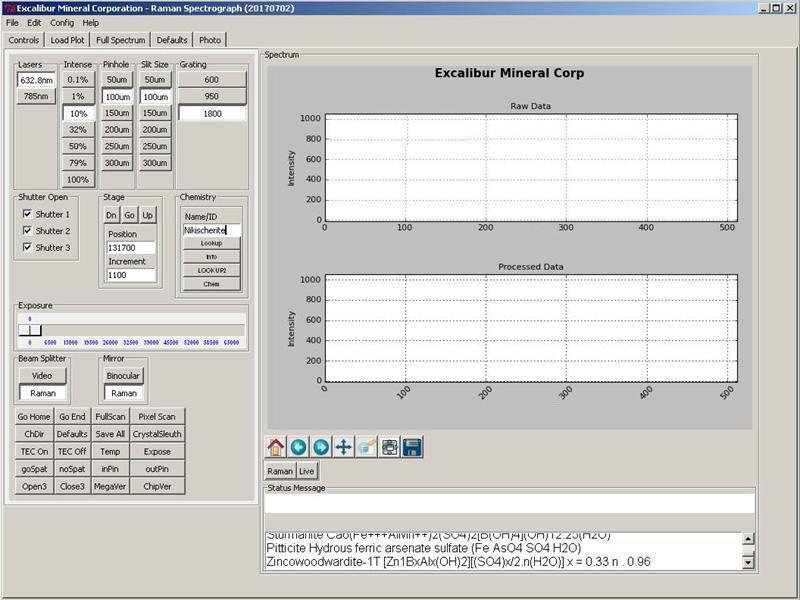Set Mirror to Binocular
Image resolution: width=800 pixels, height=600 pixels.
coord(123,376)
